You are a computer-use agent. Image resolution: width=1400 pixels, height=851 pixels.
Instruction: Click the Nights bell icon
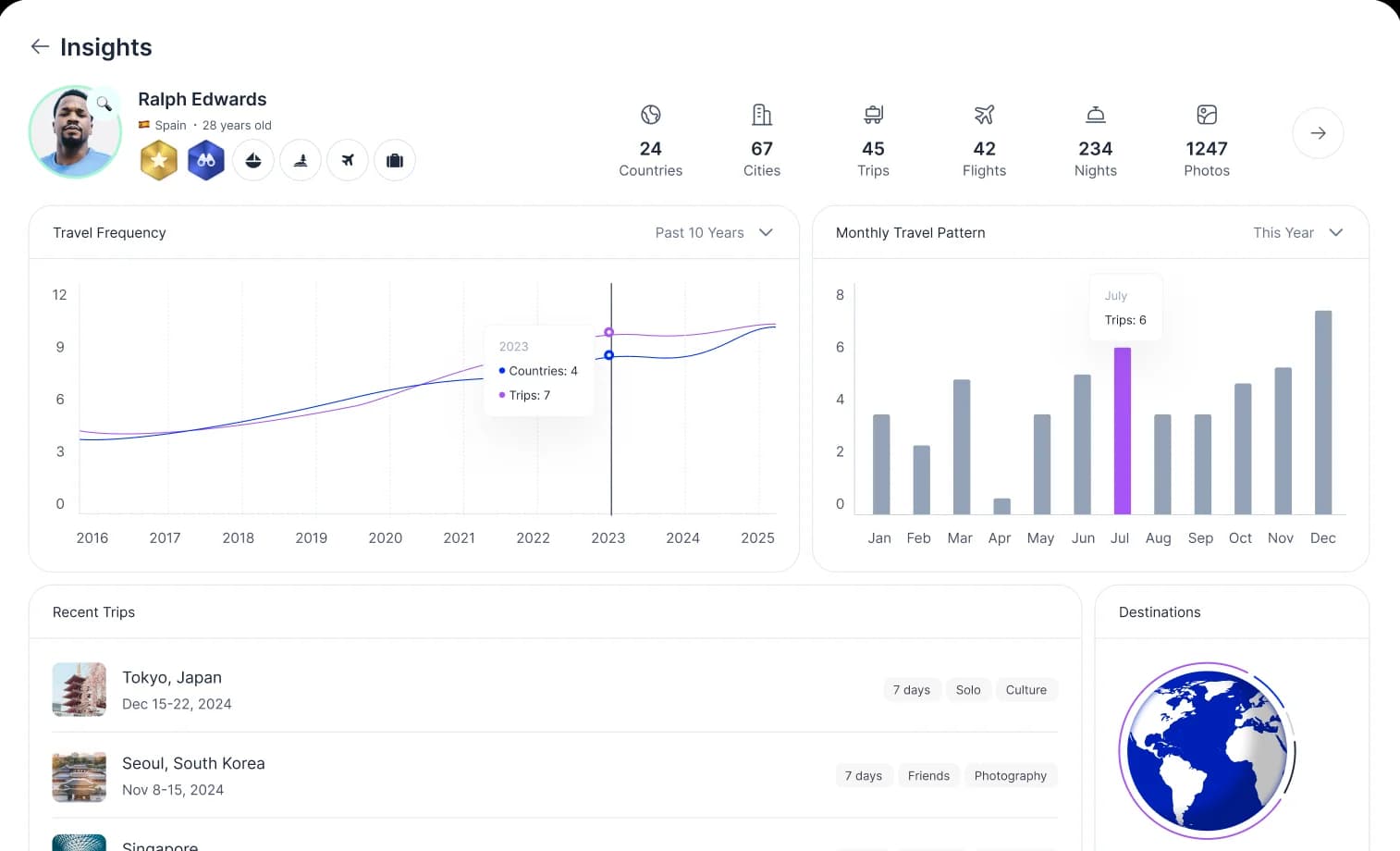(x=1096, y=115)
